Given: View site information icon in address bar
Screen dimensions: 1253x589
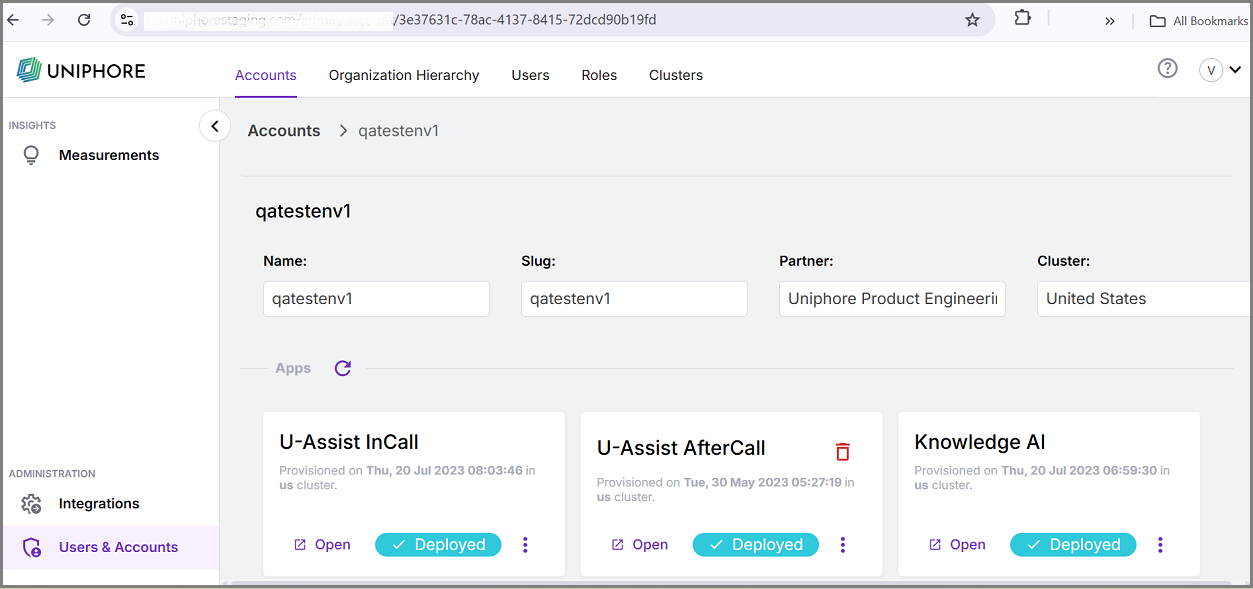Looking at the screenshot, I should click(x=127, y=20).
